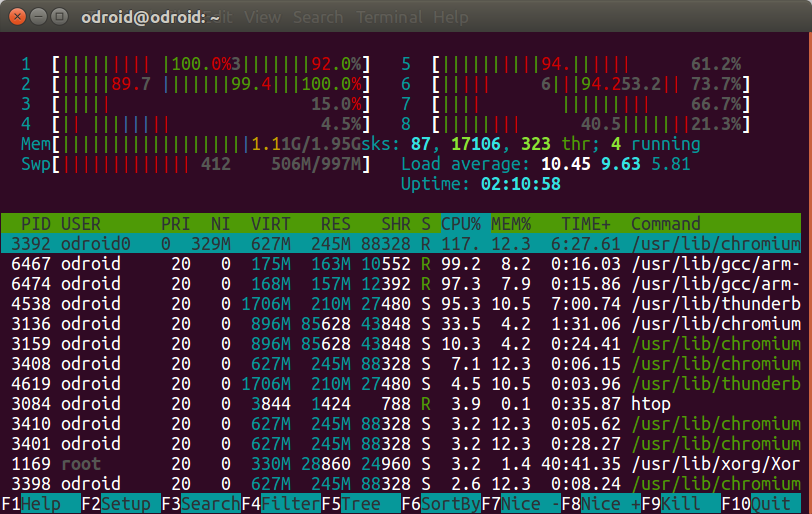The image size is (812, 514).
Task: Open the Edit menu in title bar
Action: pos(218,17)
